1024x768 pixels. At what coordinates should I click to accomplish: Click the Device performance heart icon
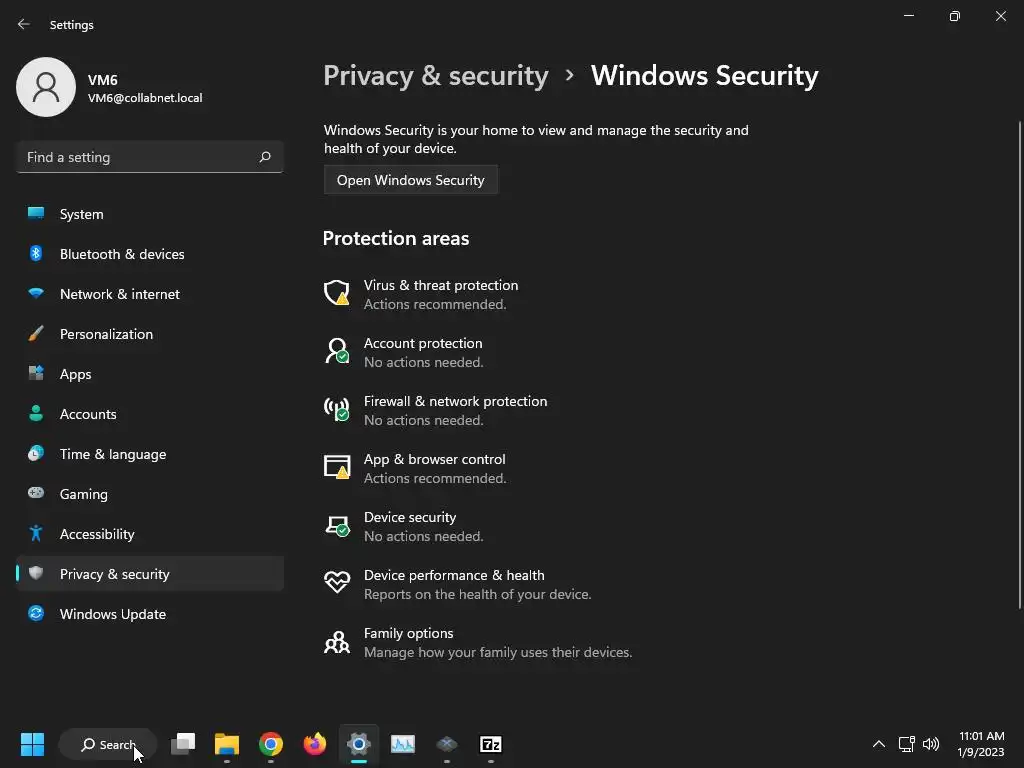tap(337, 582)
